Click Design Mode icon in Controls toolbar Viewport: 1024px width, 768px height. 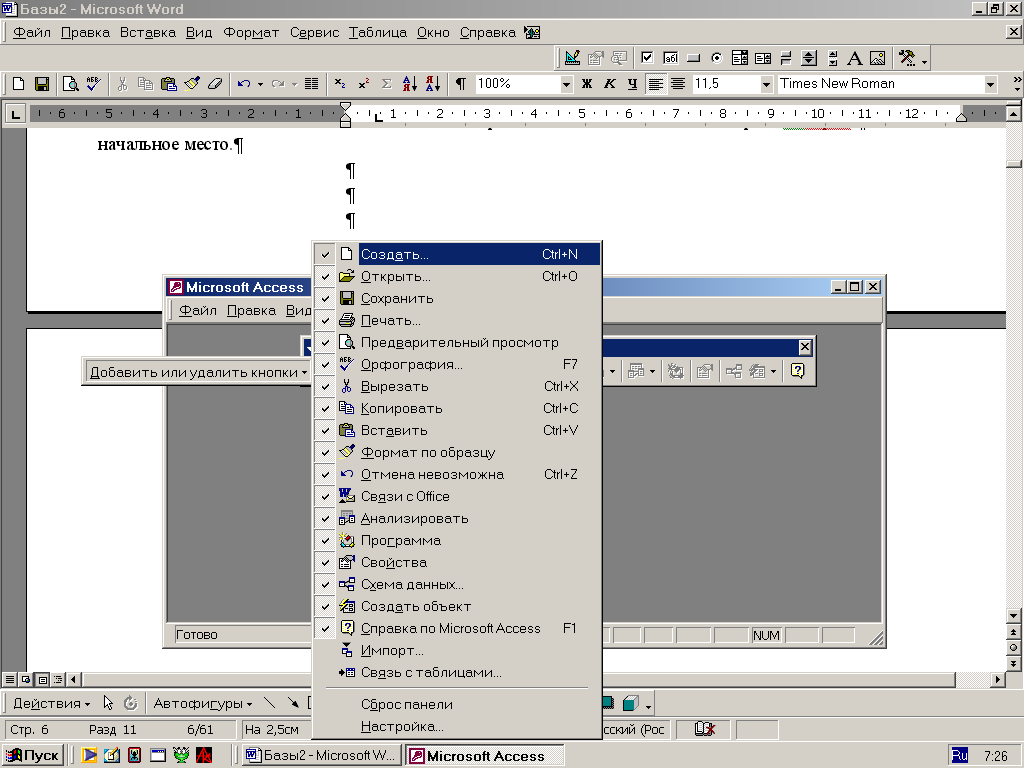(x=572, y=58)
